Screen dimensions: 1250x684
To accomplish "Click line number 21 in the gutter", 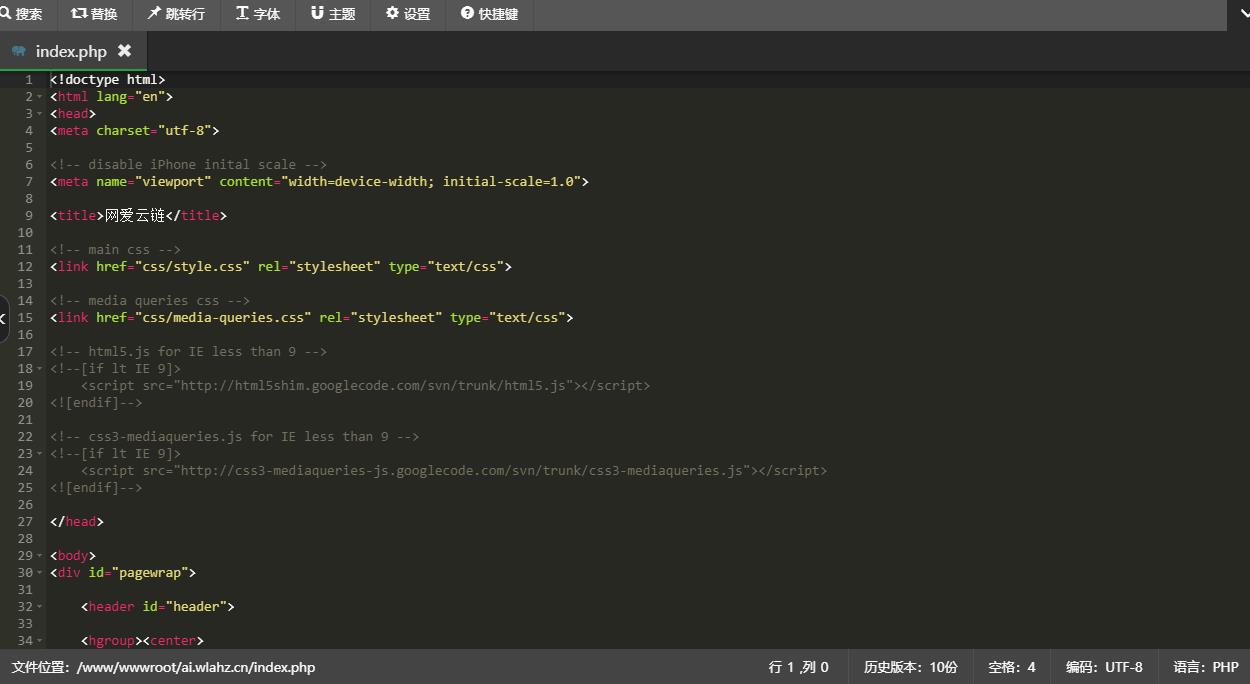I will point(26,420).
